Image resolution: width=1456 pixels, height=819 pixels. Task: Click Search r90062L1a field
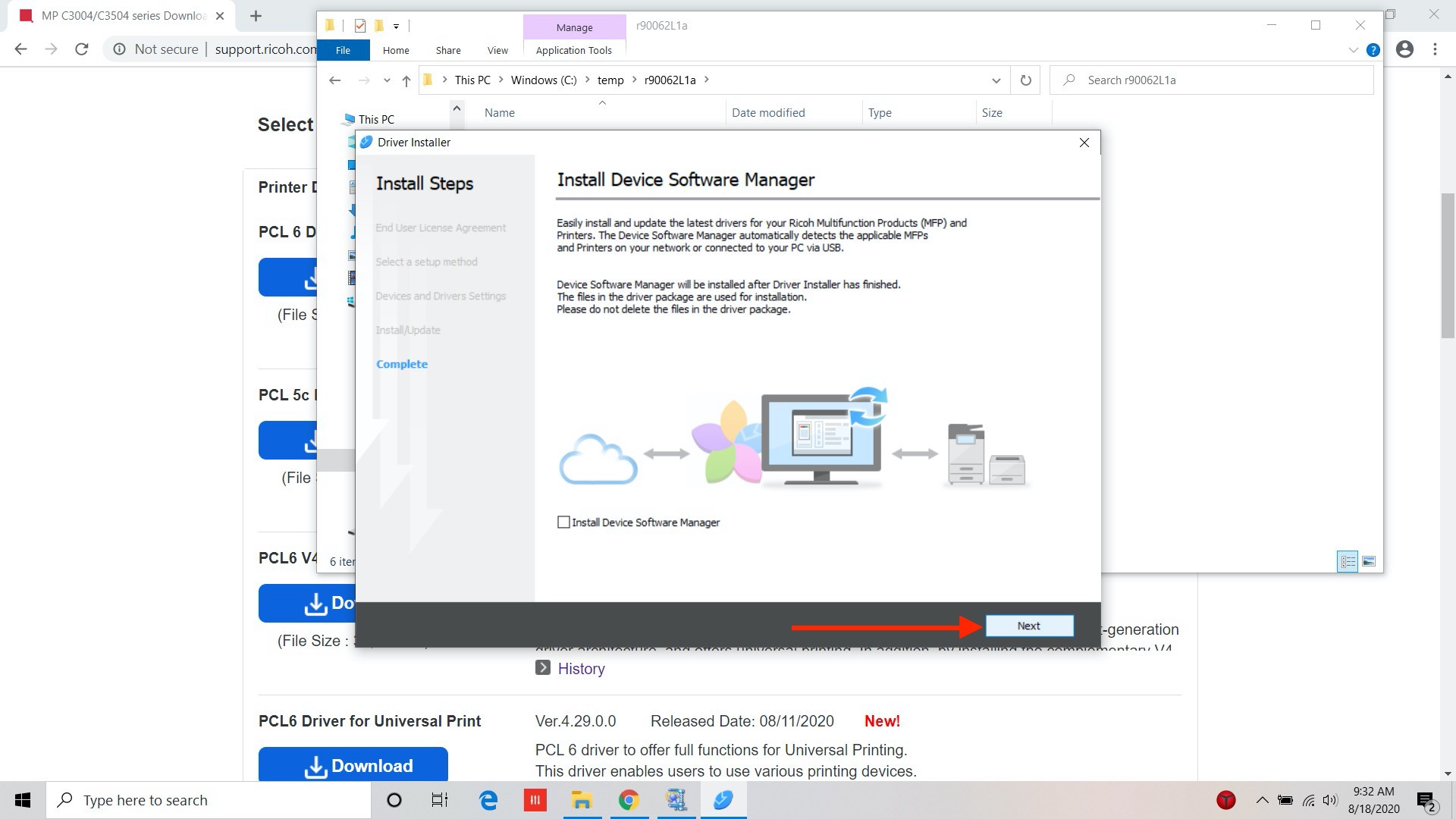point(1211,80)
